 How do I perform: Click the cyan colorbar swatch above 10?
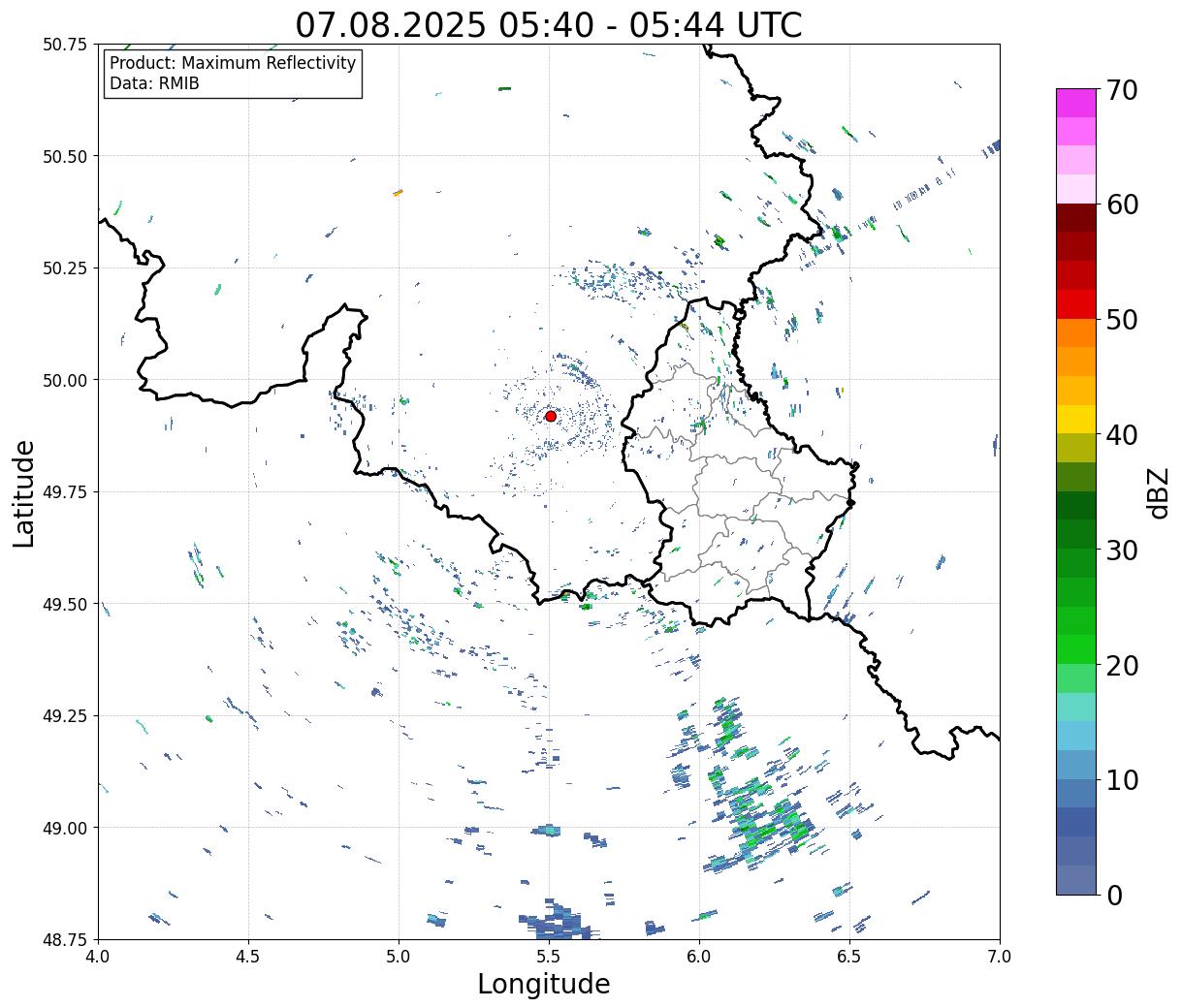1076,737
